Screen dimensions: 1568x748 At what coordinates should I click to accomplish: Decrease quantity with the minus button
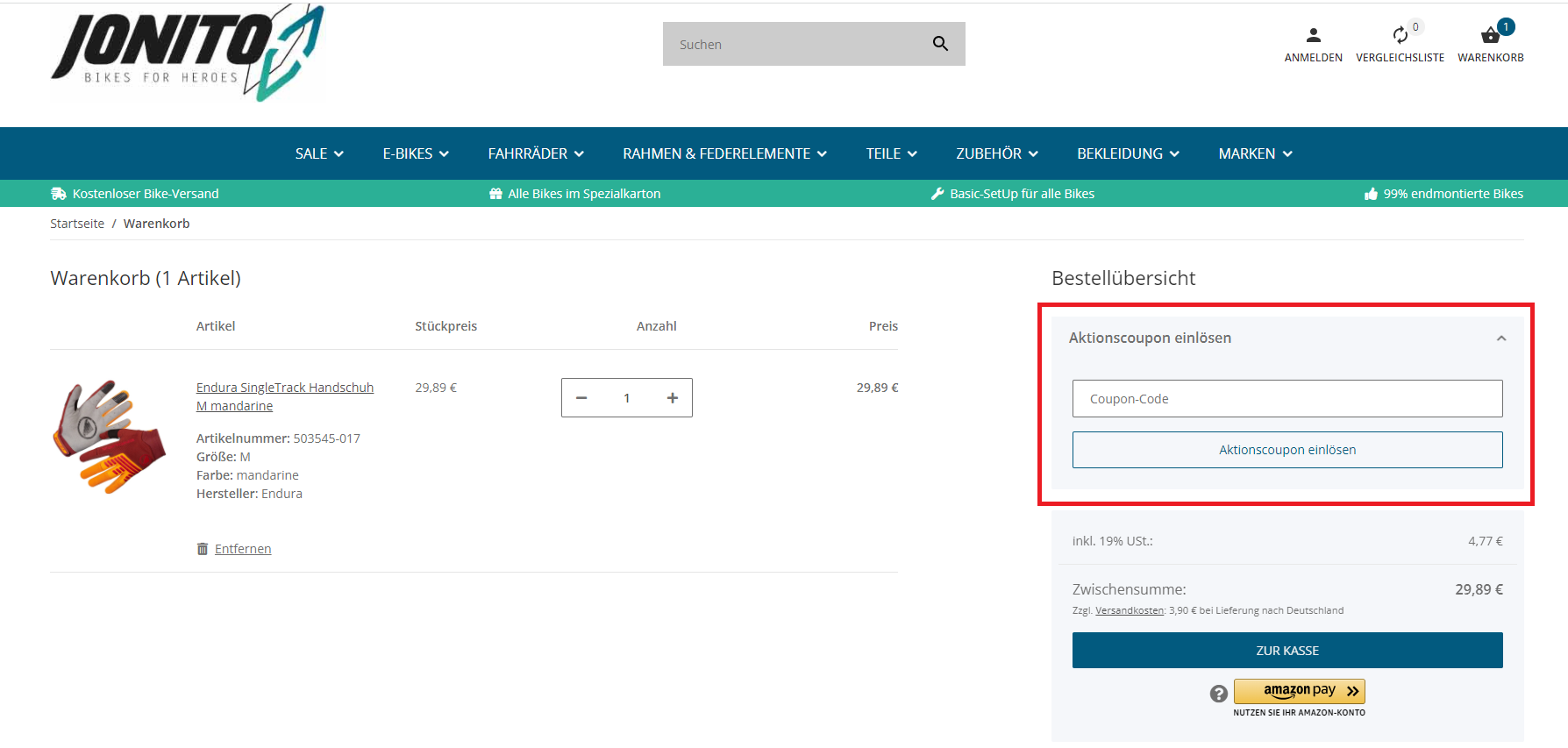[581, 398]
